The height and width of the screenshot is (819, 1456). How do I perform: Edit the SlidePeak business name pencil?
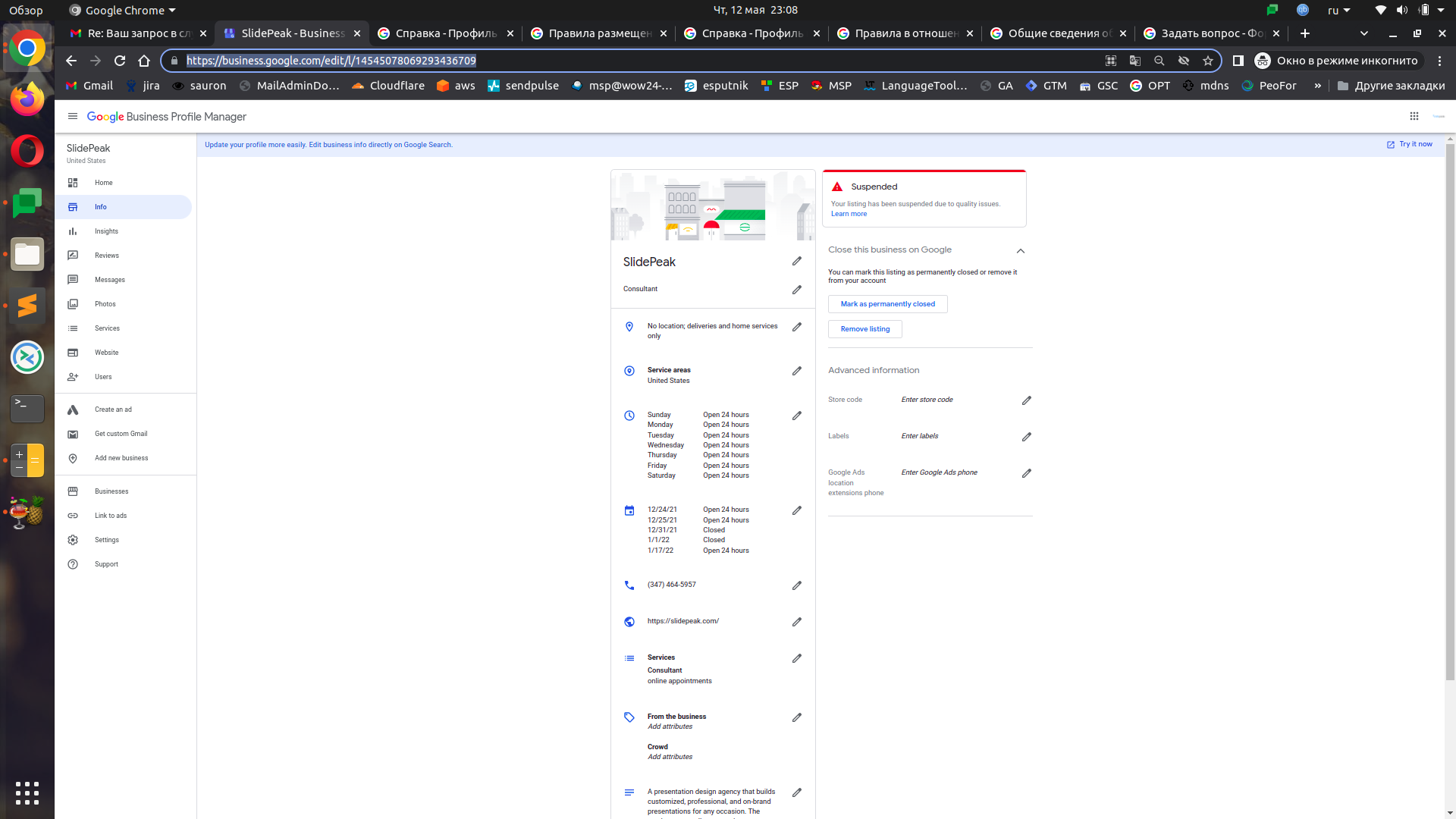coord(796,261)
